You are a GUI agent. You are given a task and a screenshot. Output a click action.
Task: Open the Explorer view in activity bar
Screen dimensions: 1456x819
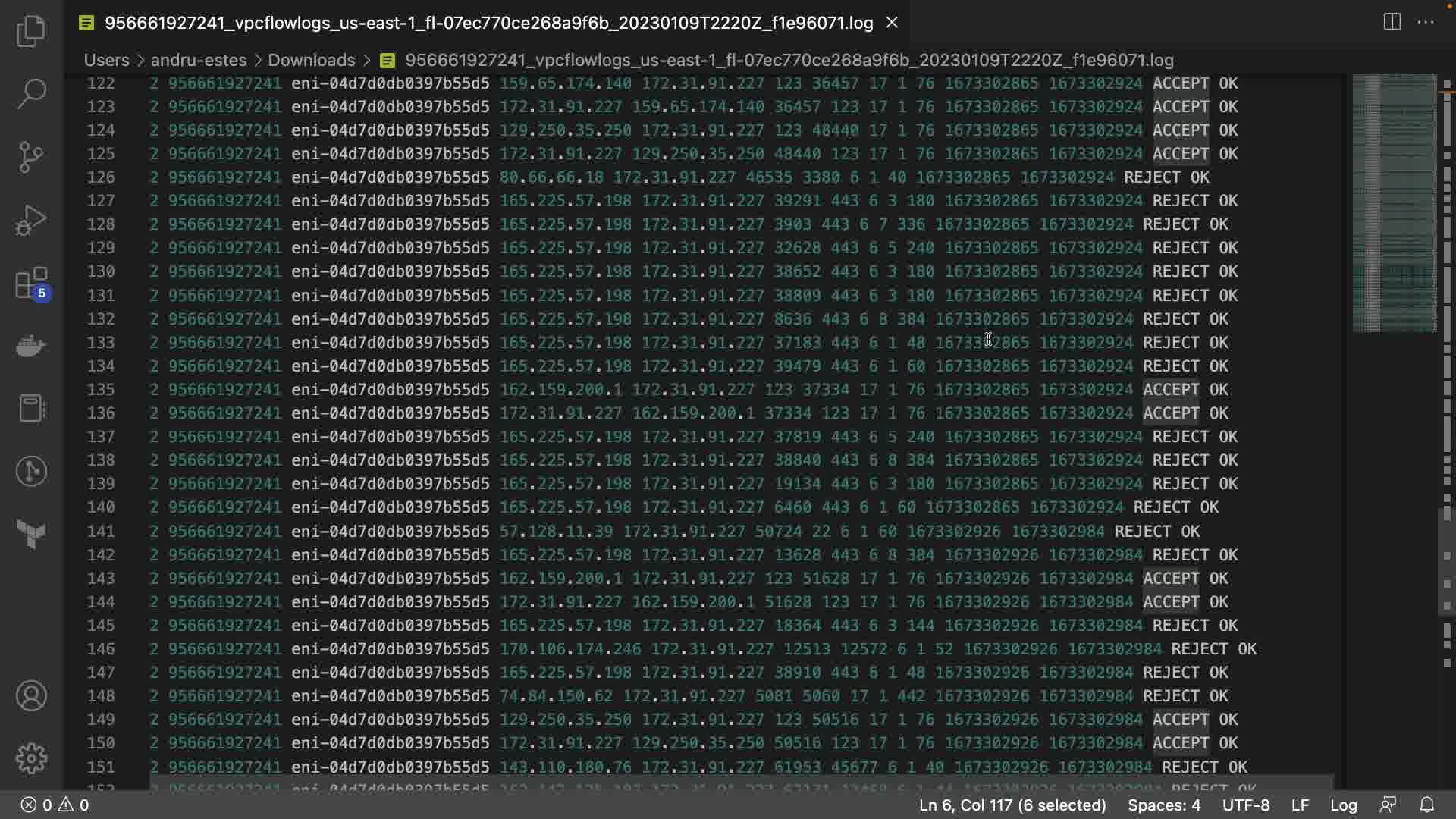pos(31,31)
